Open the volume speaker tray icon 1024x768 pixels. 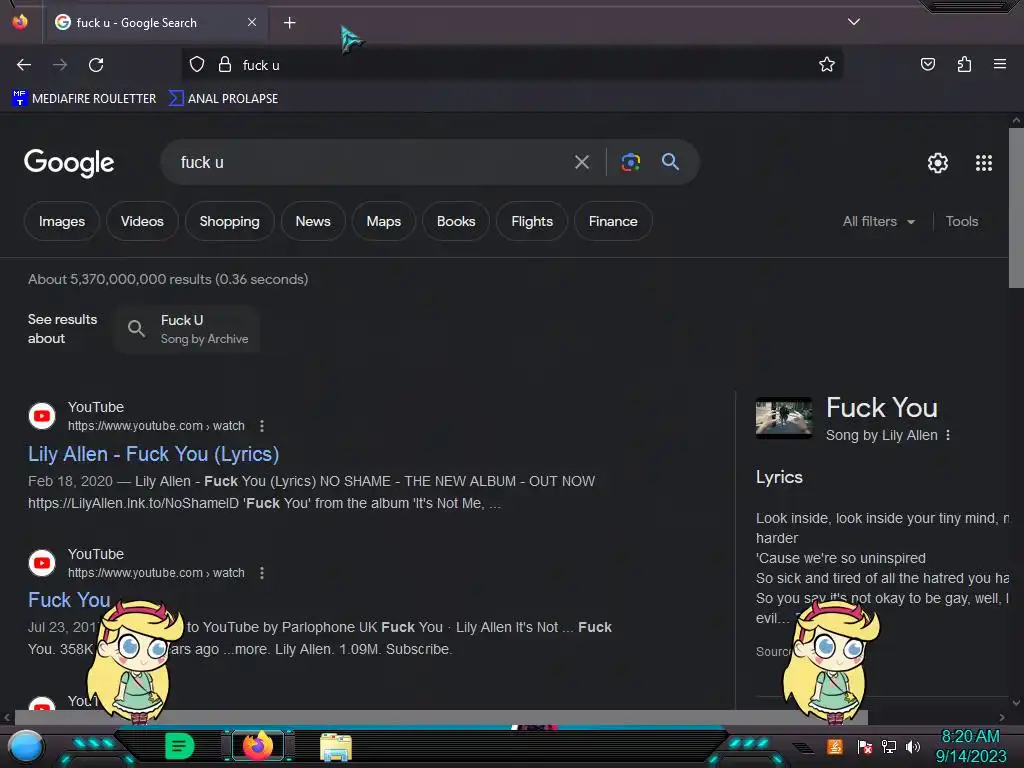(912, 746)
